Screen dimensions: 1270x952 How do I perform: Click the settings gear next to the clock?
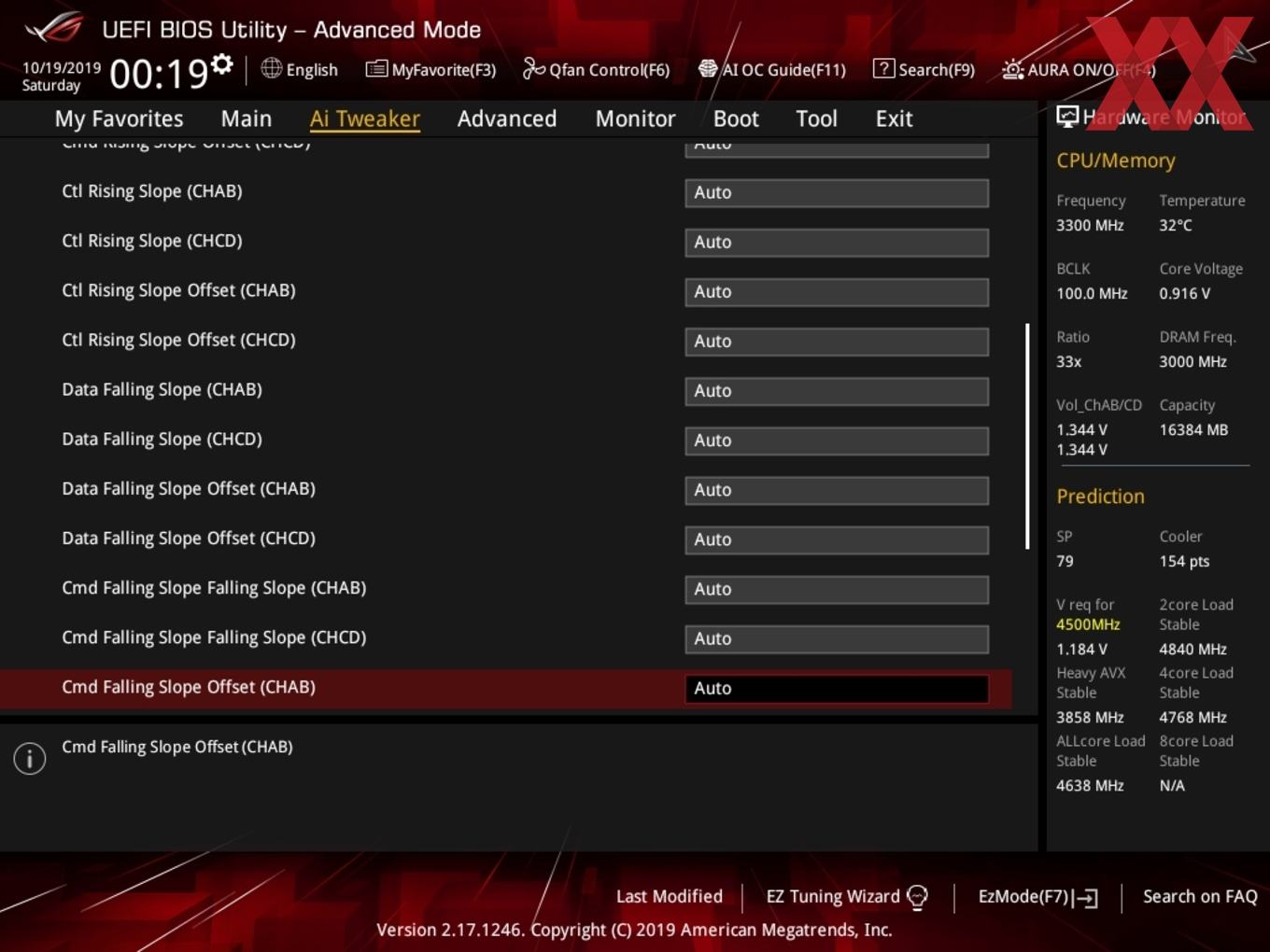point(222,64)
